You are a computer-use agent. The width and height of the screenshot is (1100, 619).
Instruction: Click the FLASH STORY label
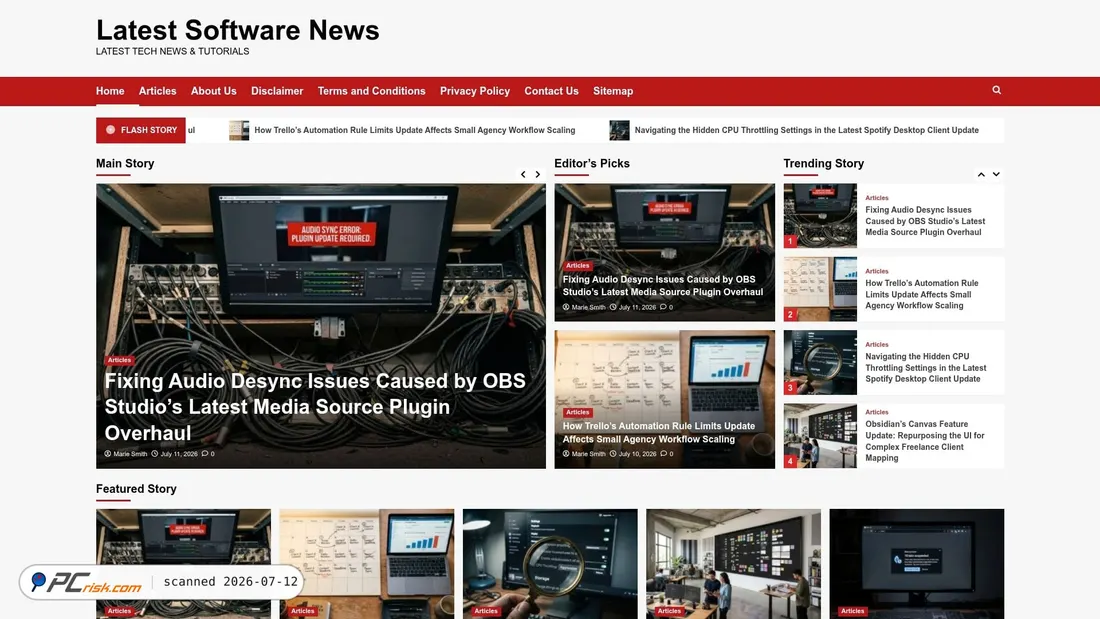(x=141, y=131)
